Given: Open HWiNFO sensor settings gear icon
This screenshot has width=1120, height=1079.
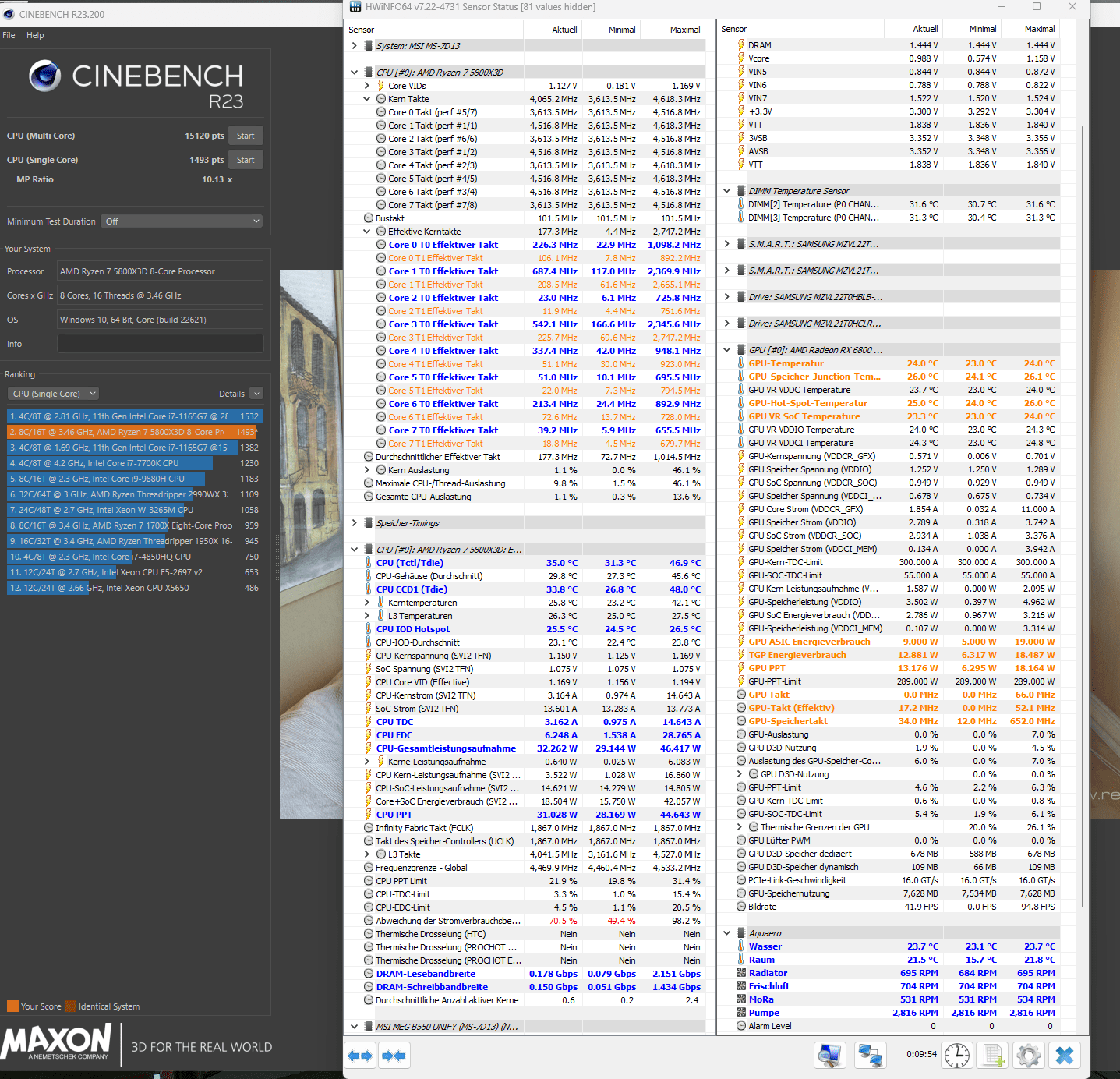Looking at the screenshot, I should (x=1029, y=1056).
